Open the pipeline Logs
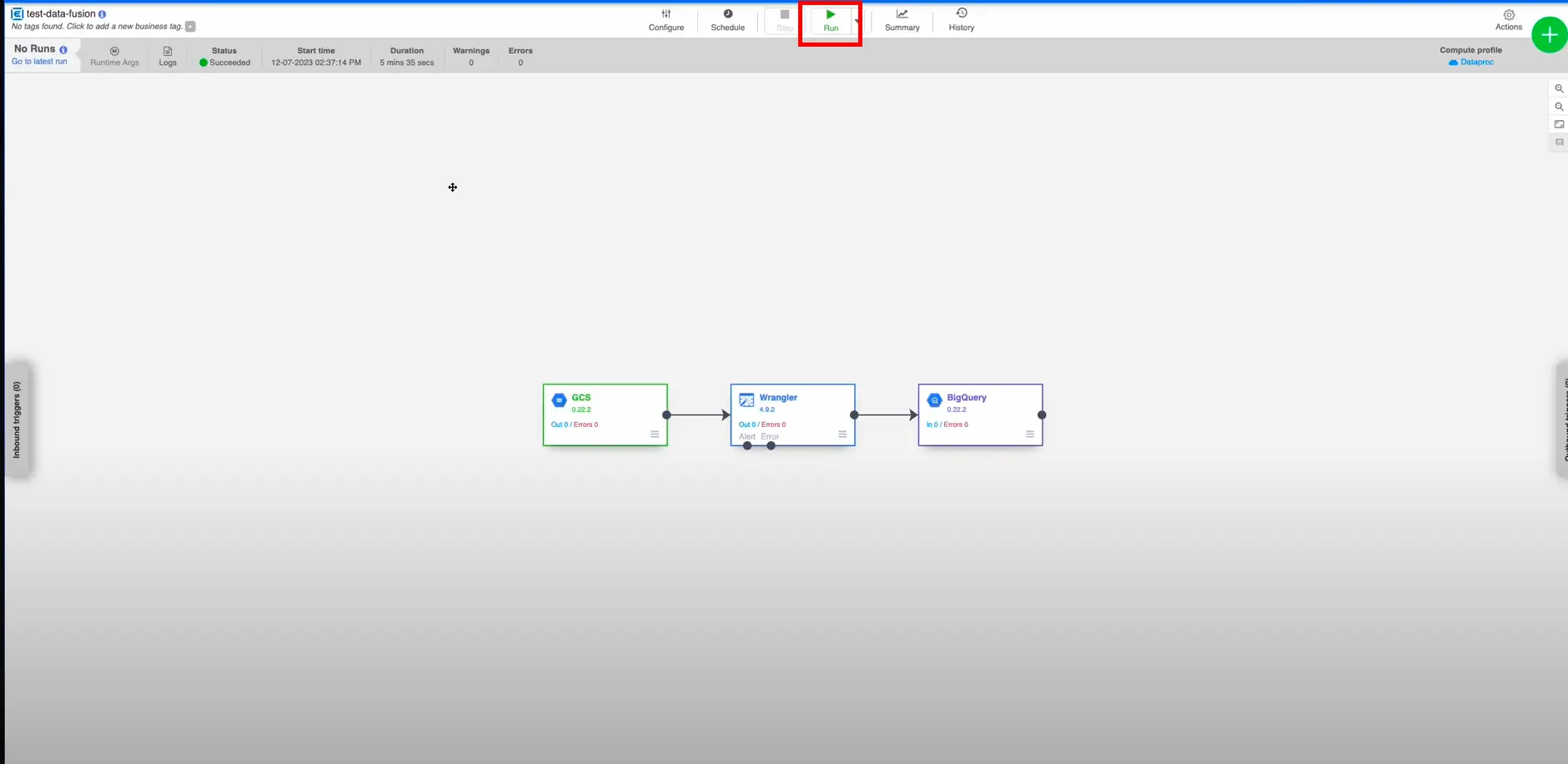Viewport: 1568px width, 764px height. point(168,57)
